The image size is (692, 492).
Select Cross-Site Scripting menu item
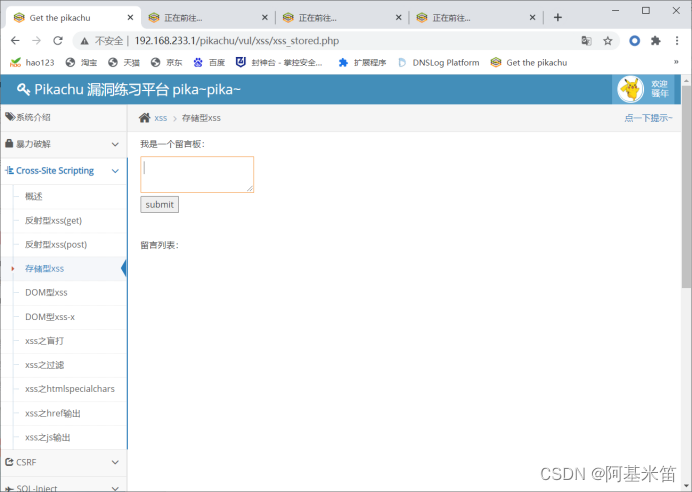pos(64,171)
